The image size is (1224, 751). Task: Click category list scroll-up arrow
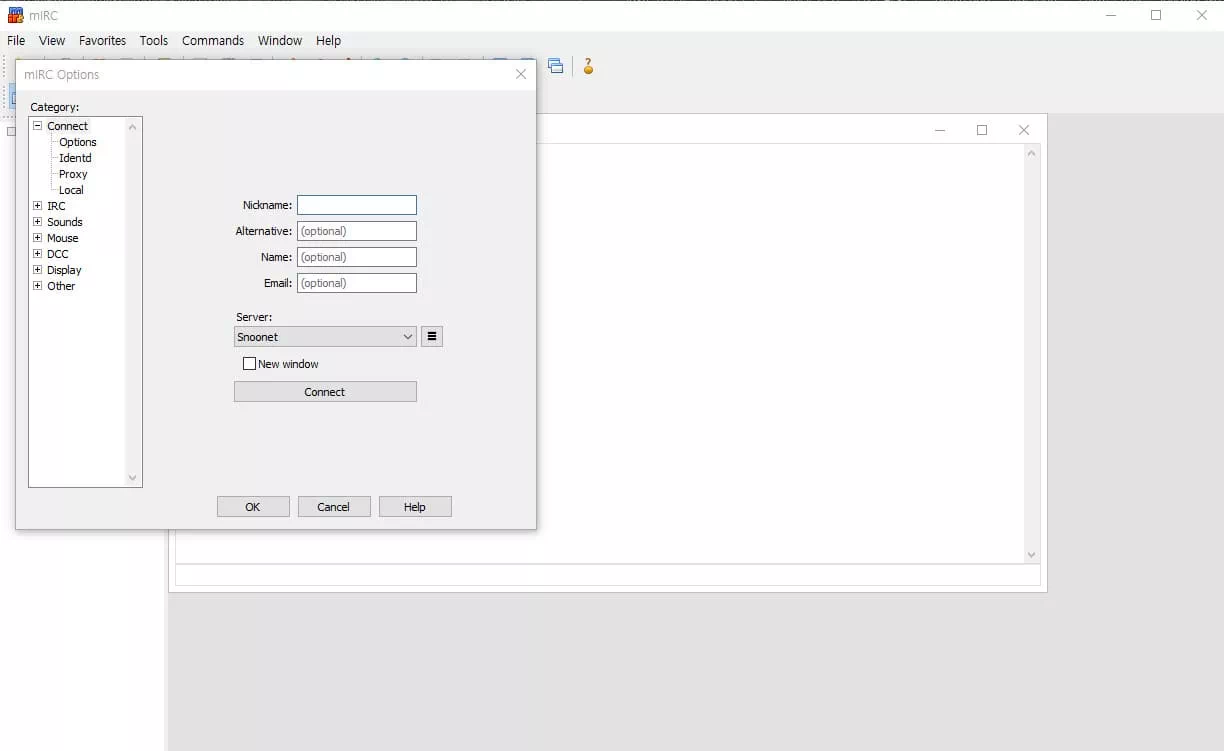coord(133,127)
